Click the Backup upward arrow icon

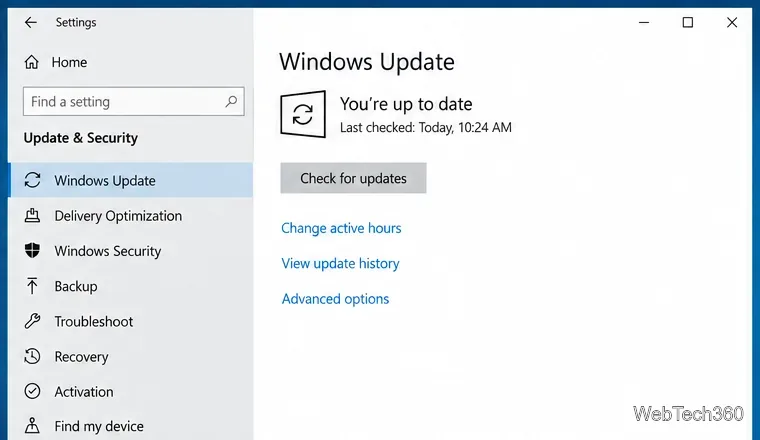coord(32,286)
